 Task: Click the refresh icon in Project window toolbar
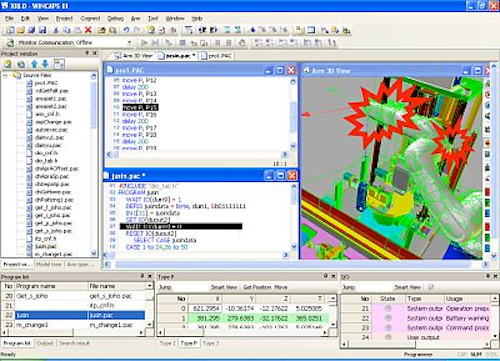click(x=21, y=64)
